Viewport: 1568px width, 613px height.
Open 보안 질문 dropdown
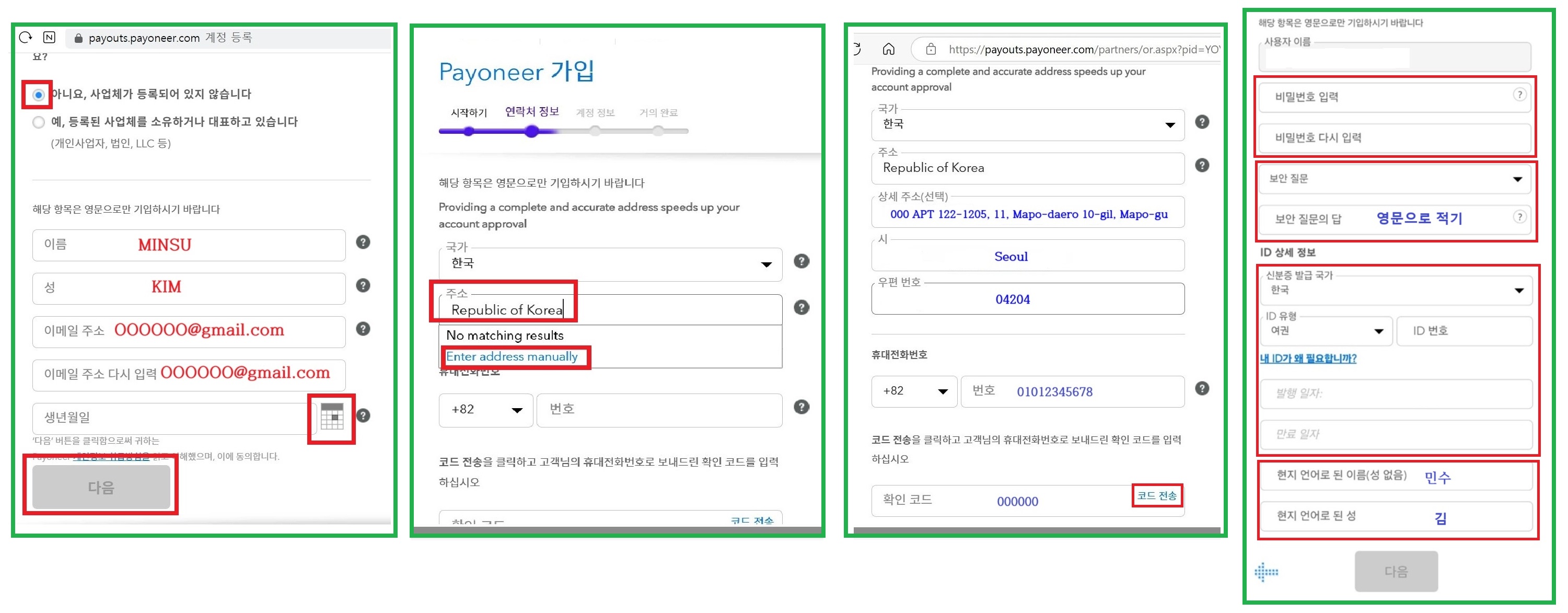pyautogui.click(x=1395, y=180)
